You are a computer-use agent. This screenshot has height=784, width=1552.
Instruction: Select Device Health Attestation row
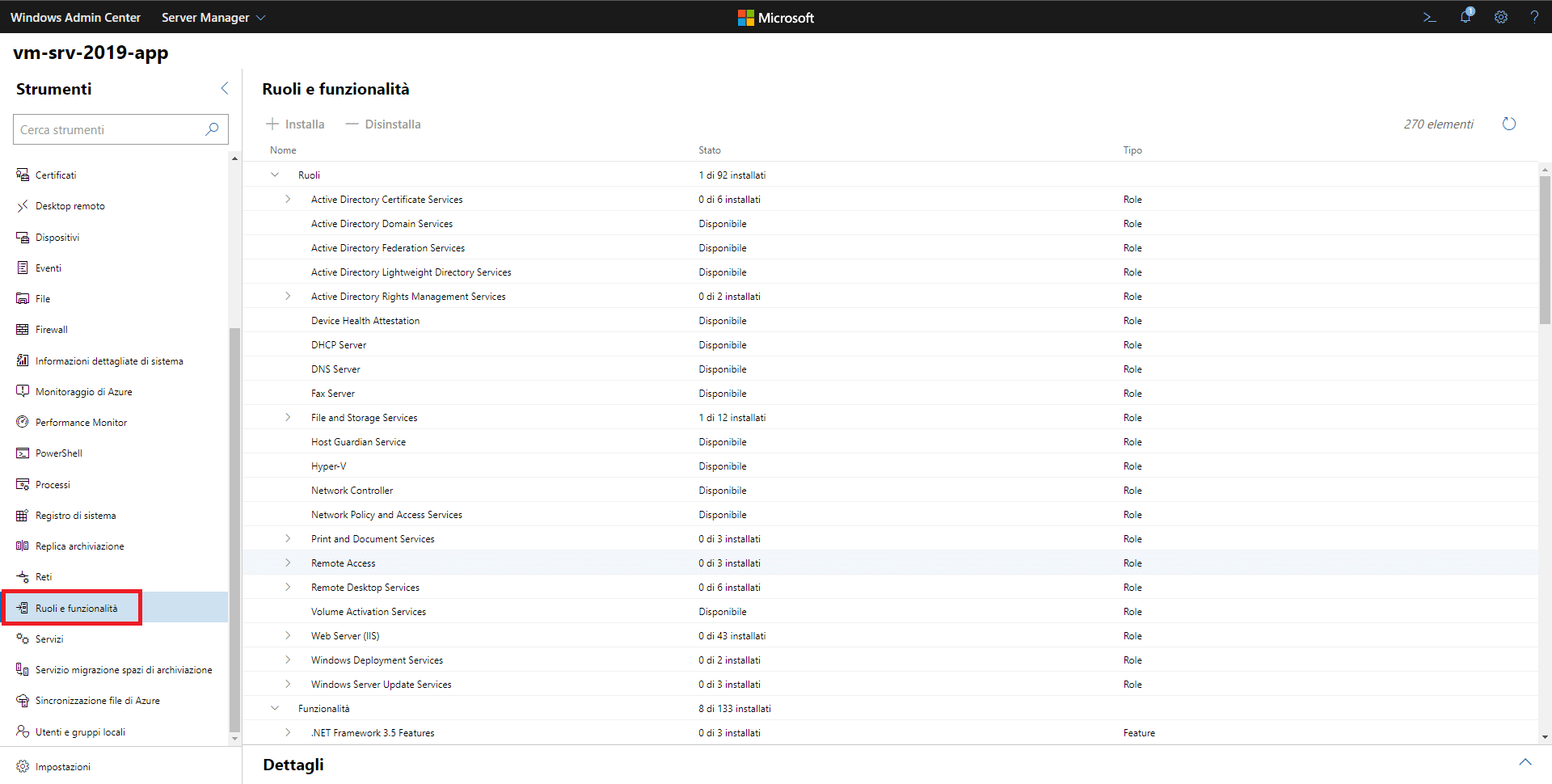pos(890,320)
